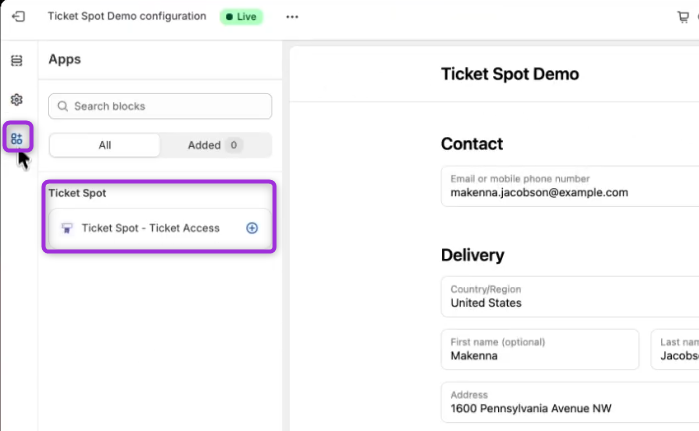Open the Country/Region dropdown
Screen dimensions: 699x431
570,296
